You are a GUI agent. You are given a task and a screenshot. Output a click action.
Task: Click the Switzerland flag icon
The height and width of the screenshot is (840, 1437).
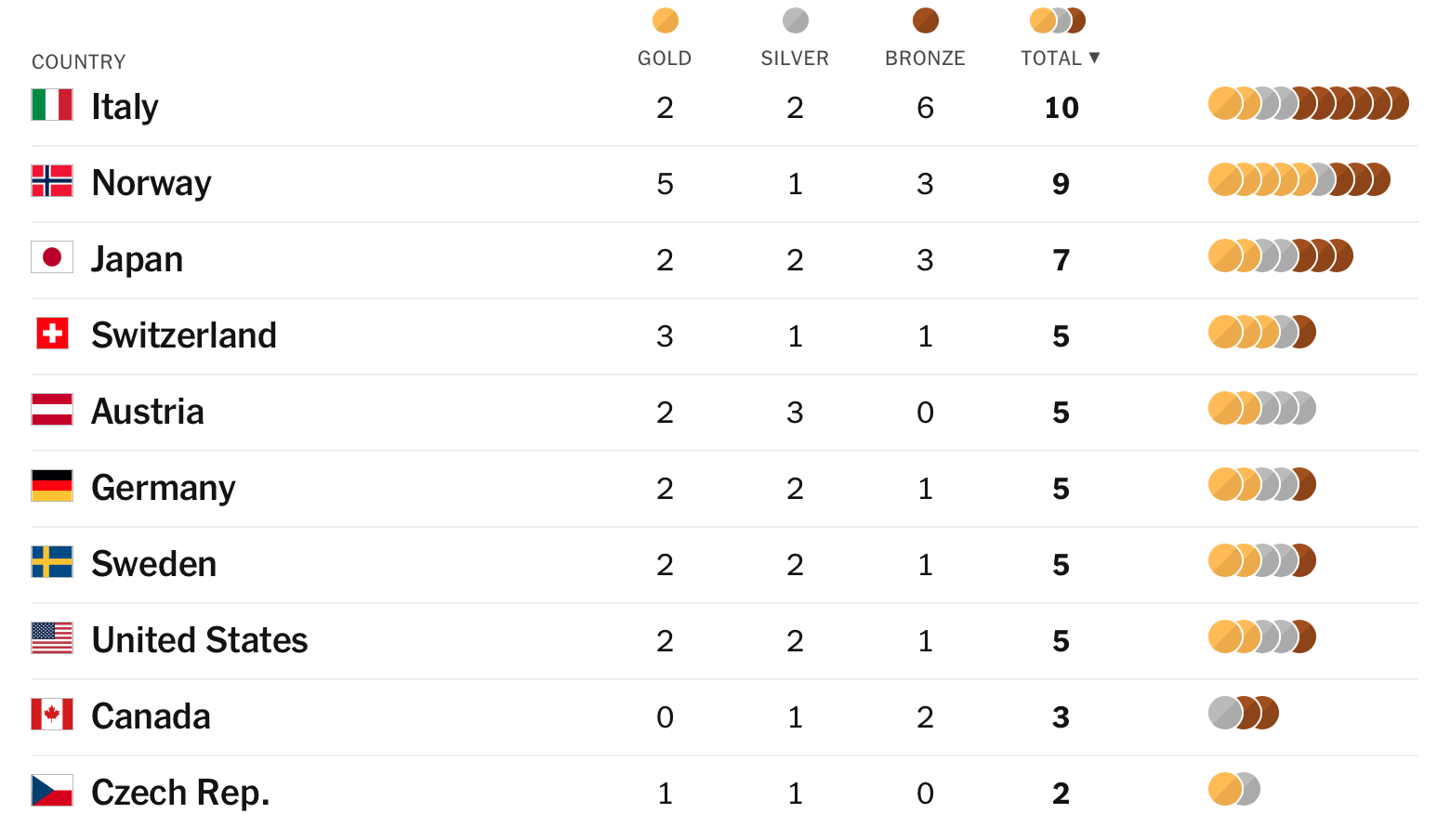tap(52, 334)
